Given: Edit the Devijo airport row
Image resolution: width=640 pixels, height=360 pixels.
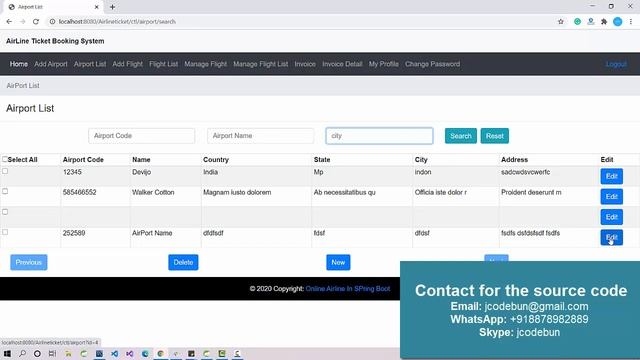Looking at the screenshot, I should [x=611, y=176].
